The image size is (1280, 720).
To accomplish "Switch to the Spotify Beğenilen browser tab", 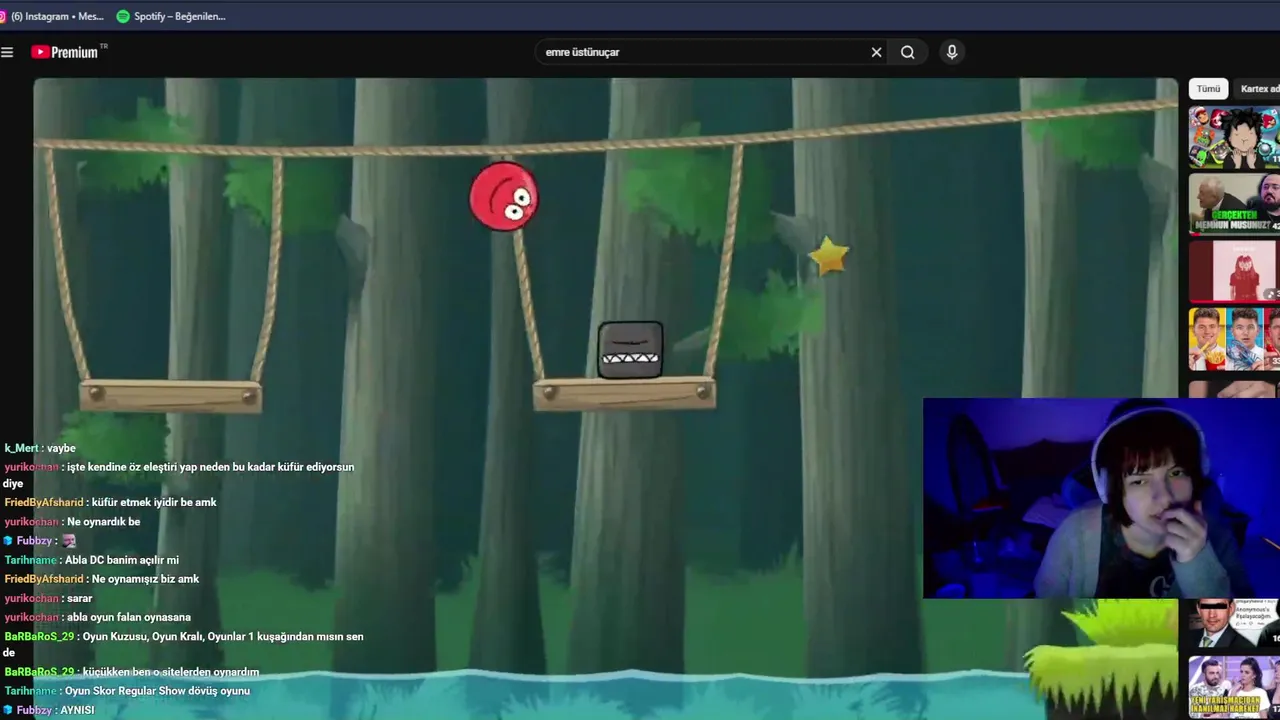I will coord(171,16).
